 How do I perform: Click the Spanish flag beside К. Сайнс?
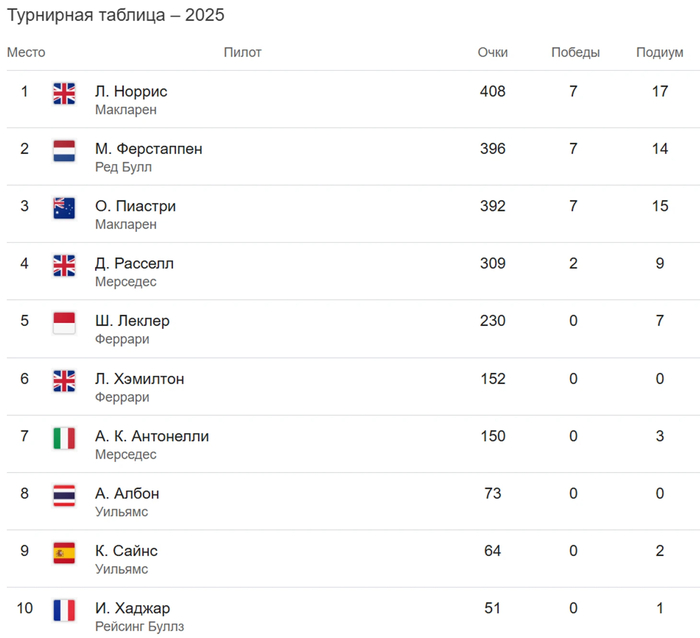click(x=64, y=552)
